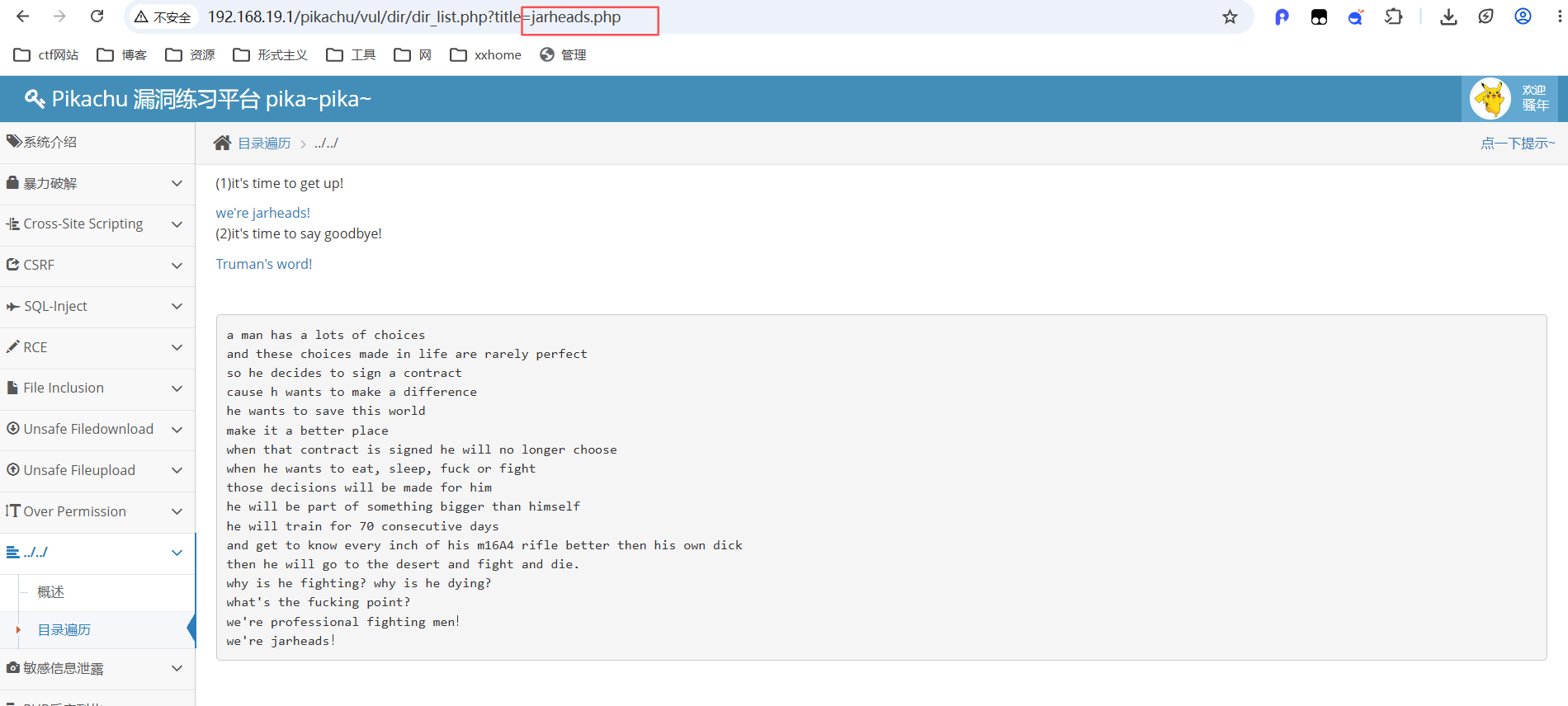Open the 资源 bookmark folder
The width and height of the screenshot is (1568, 706).
click(x=190, y=54)
